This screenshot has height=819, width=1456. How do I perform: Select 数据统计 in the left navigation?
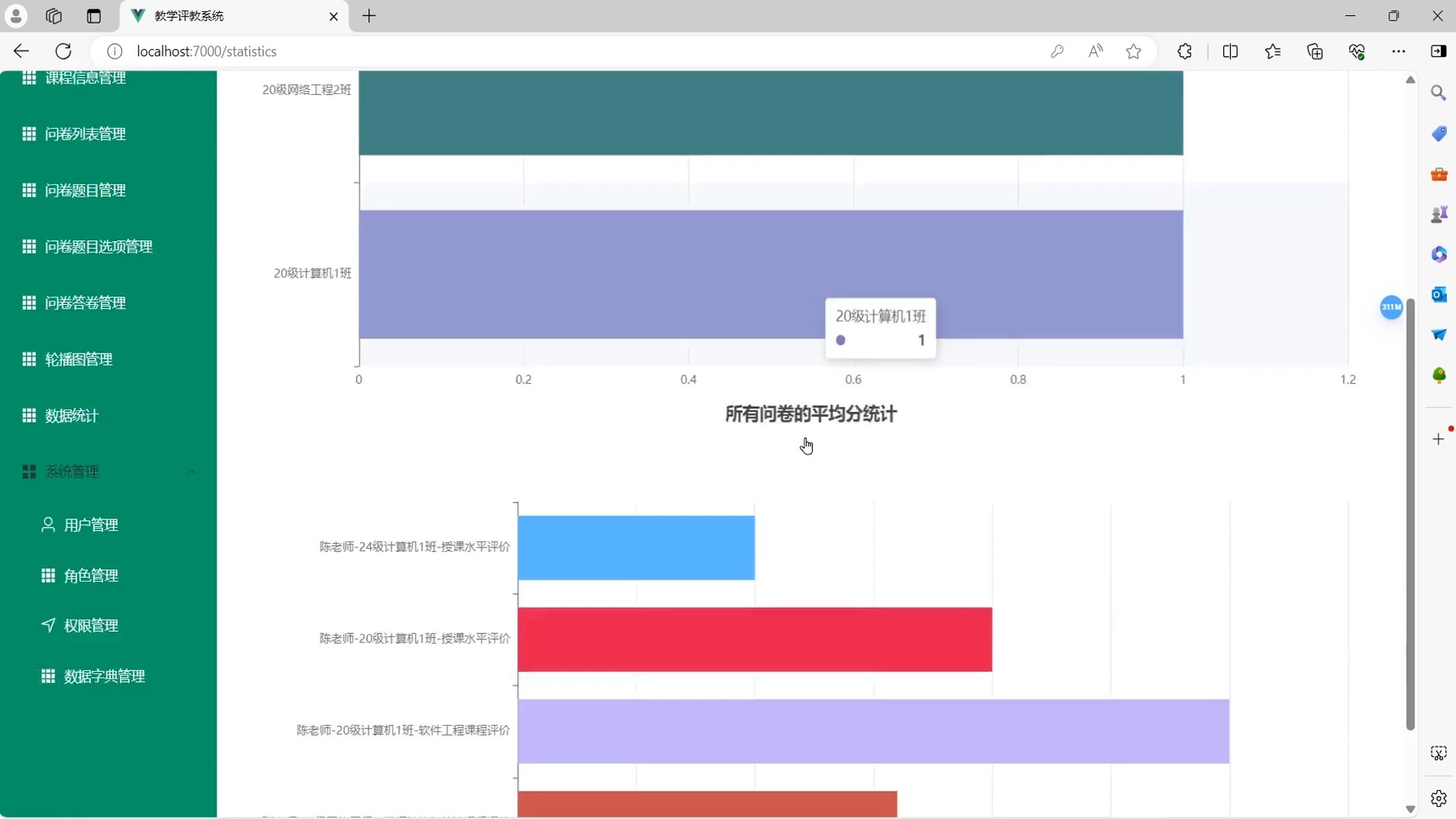(x=71, y=416)
